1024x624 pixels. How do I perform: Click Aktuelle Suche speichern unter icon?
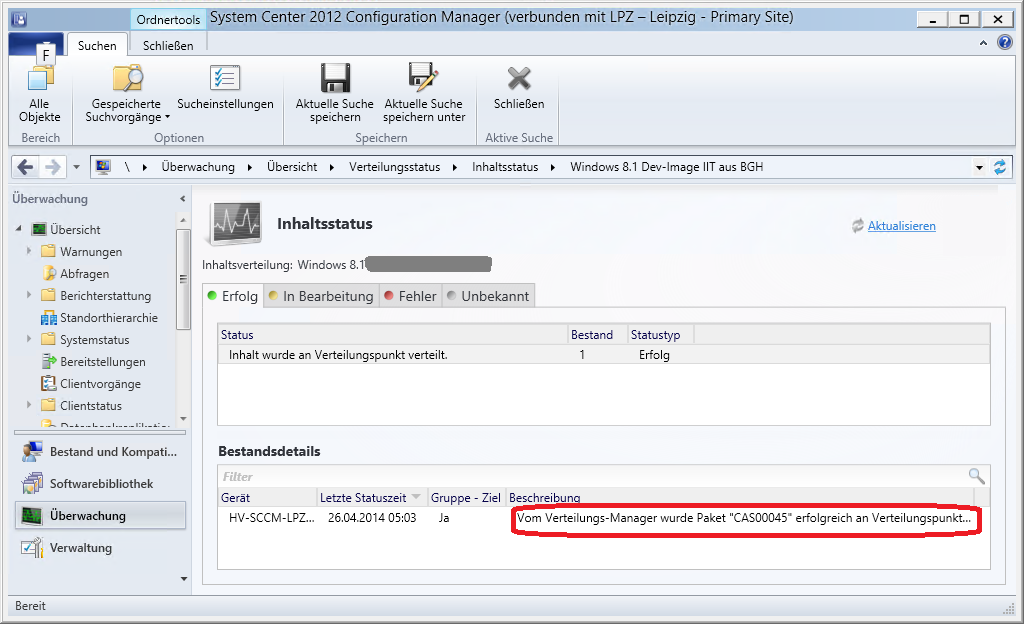coord(424,77)
